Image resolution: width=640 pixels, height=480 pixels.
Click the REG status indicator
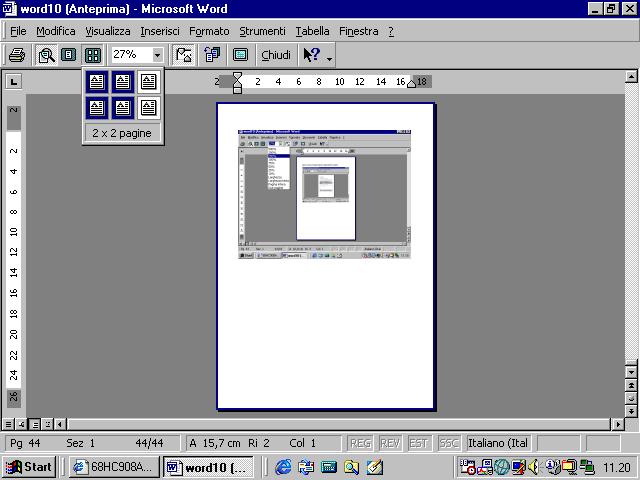click(x=360, y=443)
